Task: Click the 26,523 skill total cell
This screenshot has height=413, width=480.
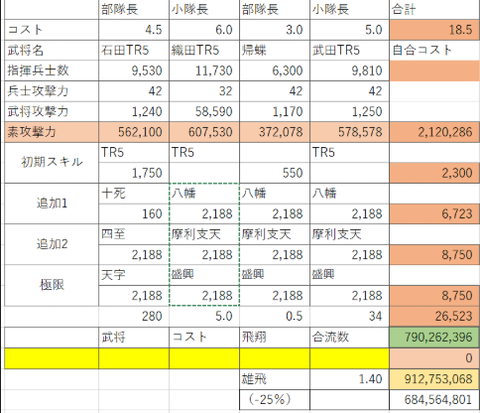Action: [435, 316]
